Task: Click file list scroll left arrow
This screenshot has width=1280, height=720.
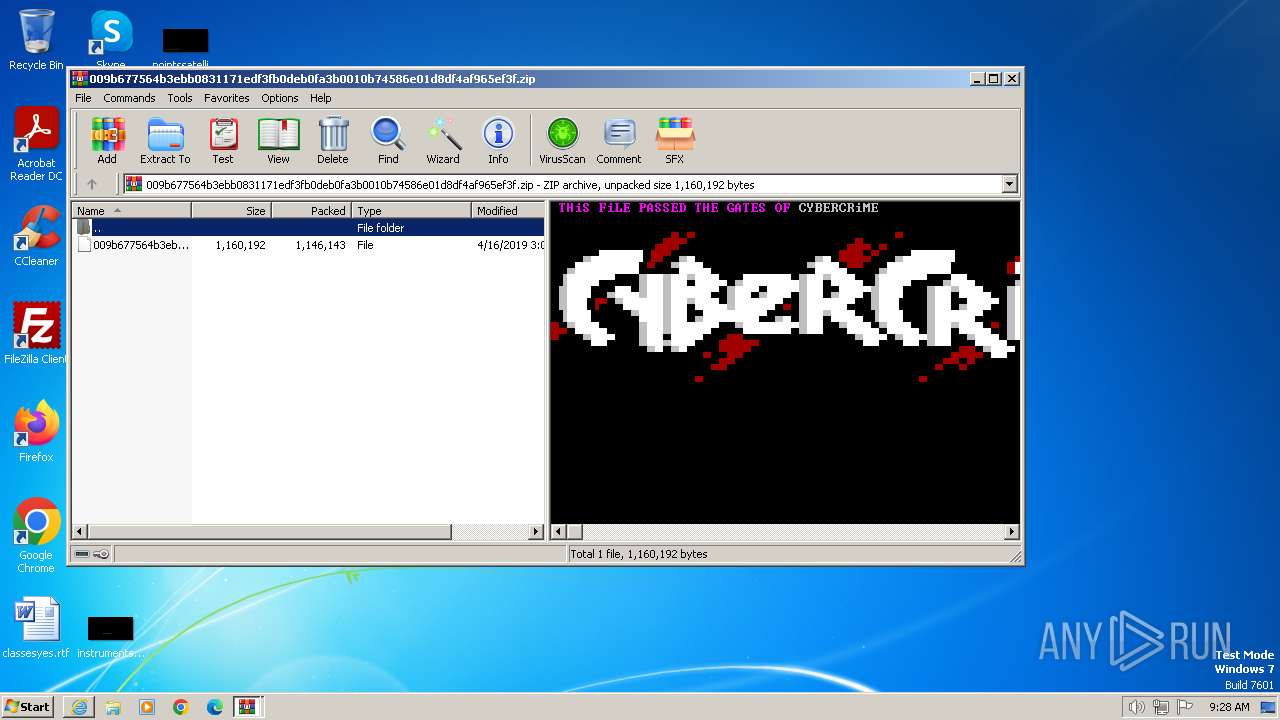Action: (x=81, y=532)
